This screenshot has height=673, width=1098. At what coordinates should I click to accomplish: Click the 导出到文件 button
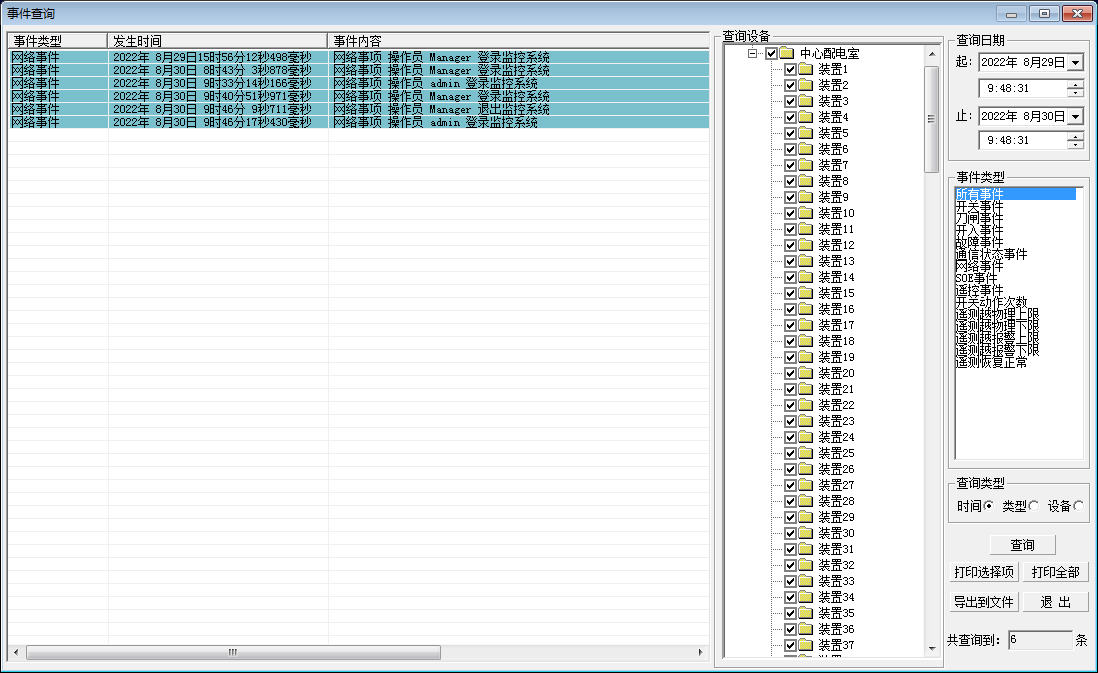click(x=983, y=602)
